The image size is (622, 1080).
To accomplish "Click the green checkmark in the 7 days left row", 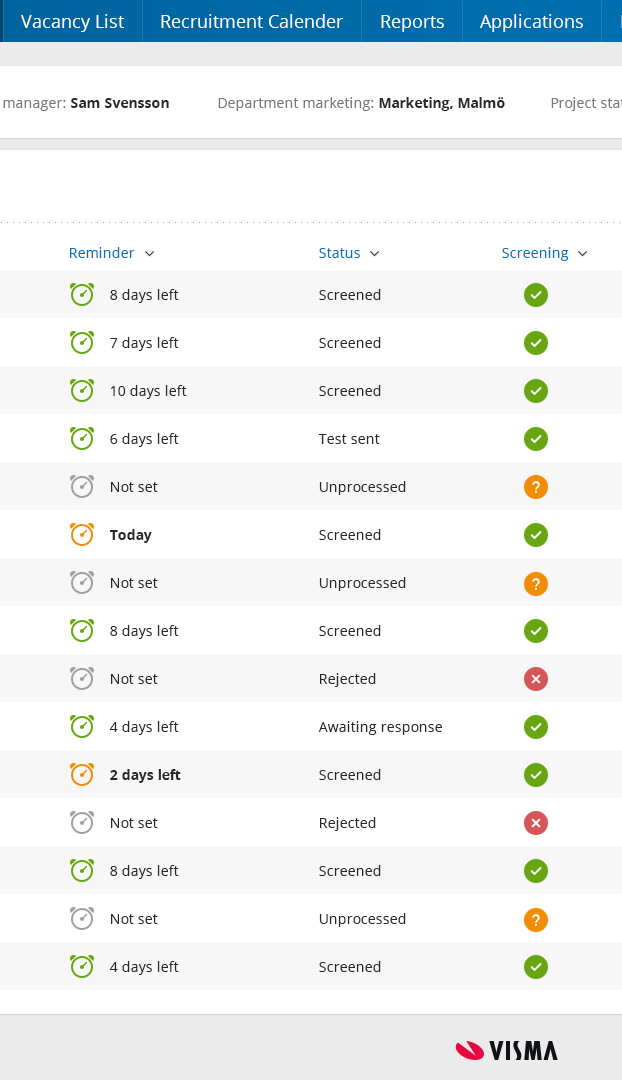I will tap(536, 343).
